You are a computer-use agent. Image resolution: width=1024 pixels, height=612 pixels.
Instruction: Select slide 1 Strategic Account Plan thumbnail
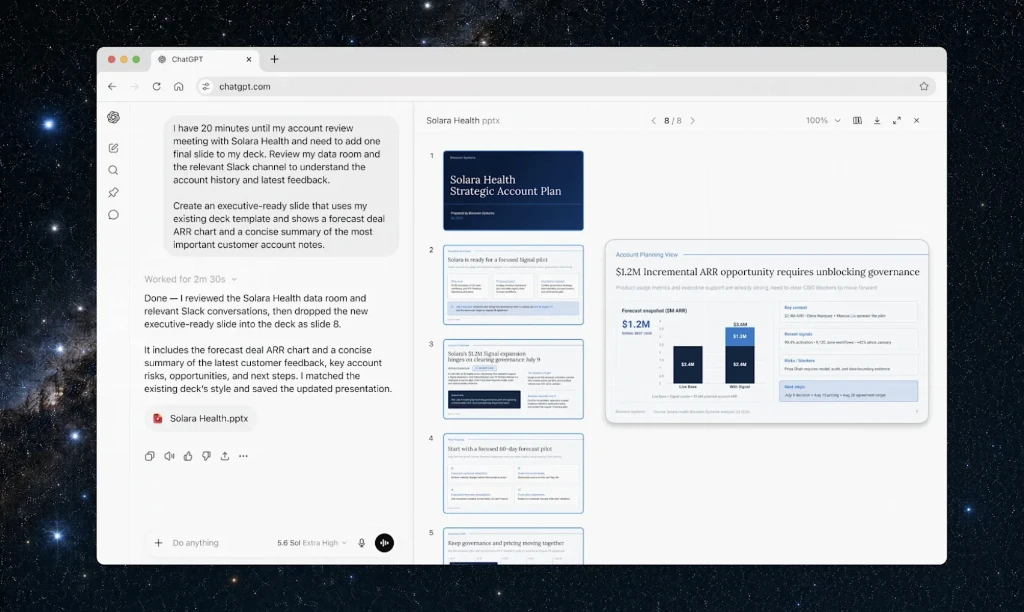[513, 191]
